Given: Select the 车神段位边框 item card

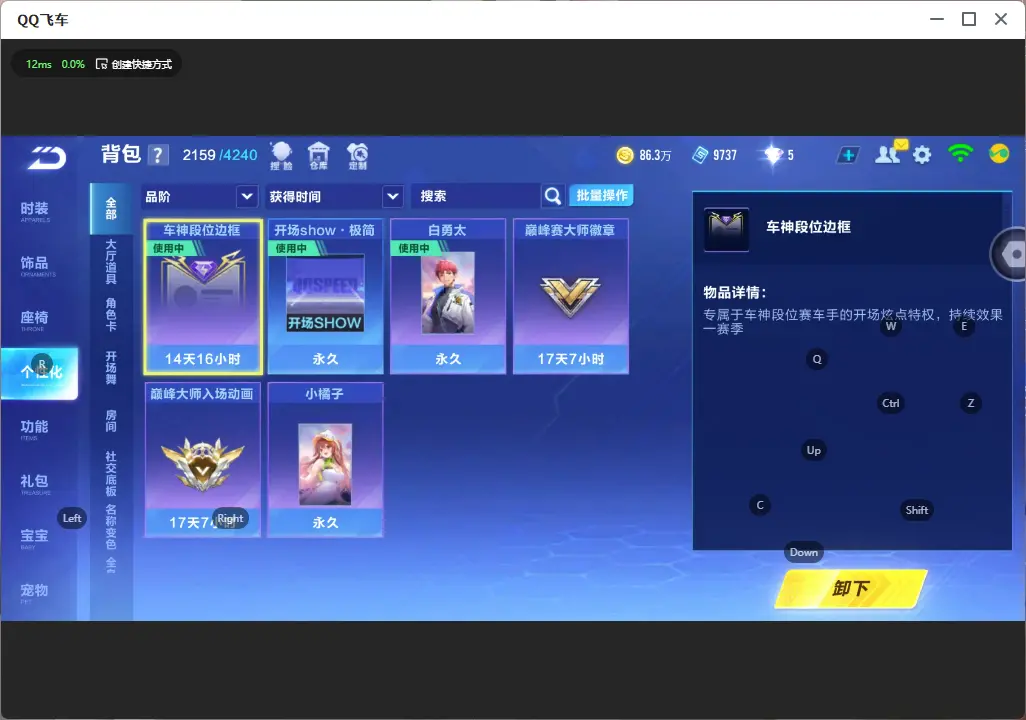Looking at the screenshot, I should point(203,297).
